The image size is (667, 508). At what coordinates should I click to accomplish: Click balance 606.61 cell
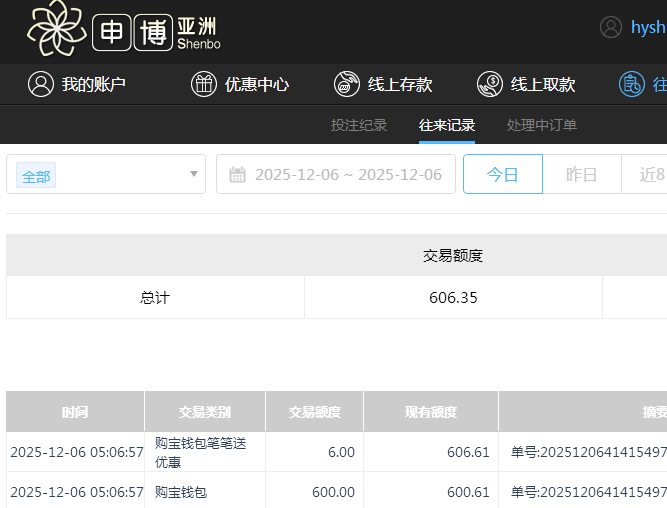pos(431,452)
